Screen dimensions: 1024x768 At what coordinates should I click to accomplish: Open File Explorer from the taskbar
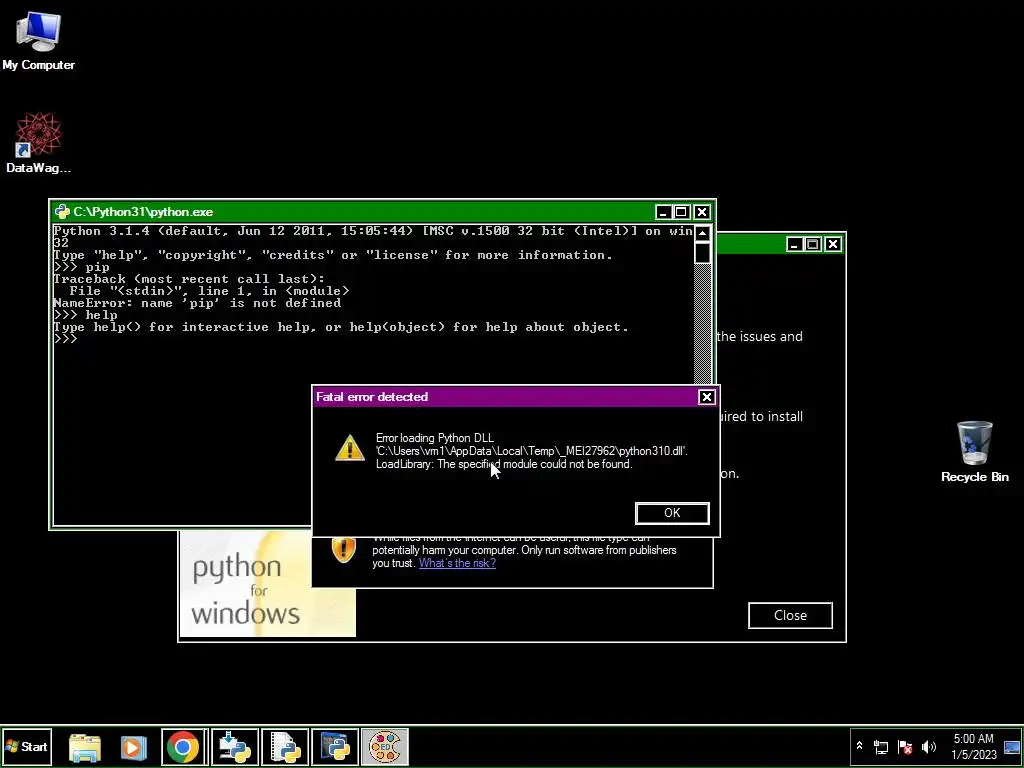pos(85,747)
